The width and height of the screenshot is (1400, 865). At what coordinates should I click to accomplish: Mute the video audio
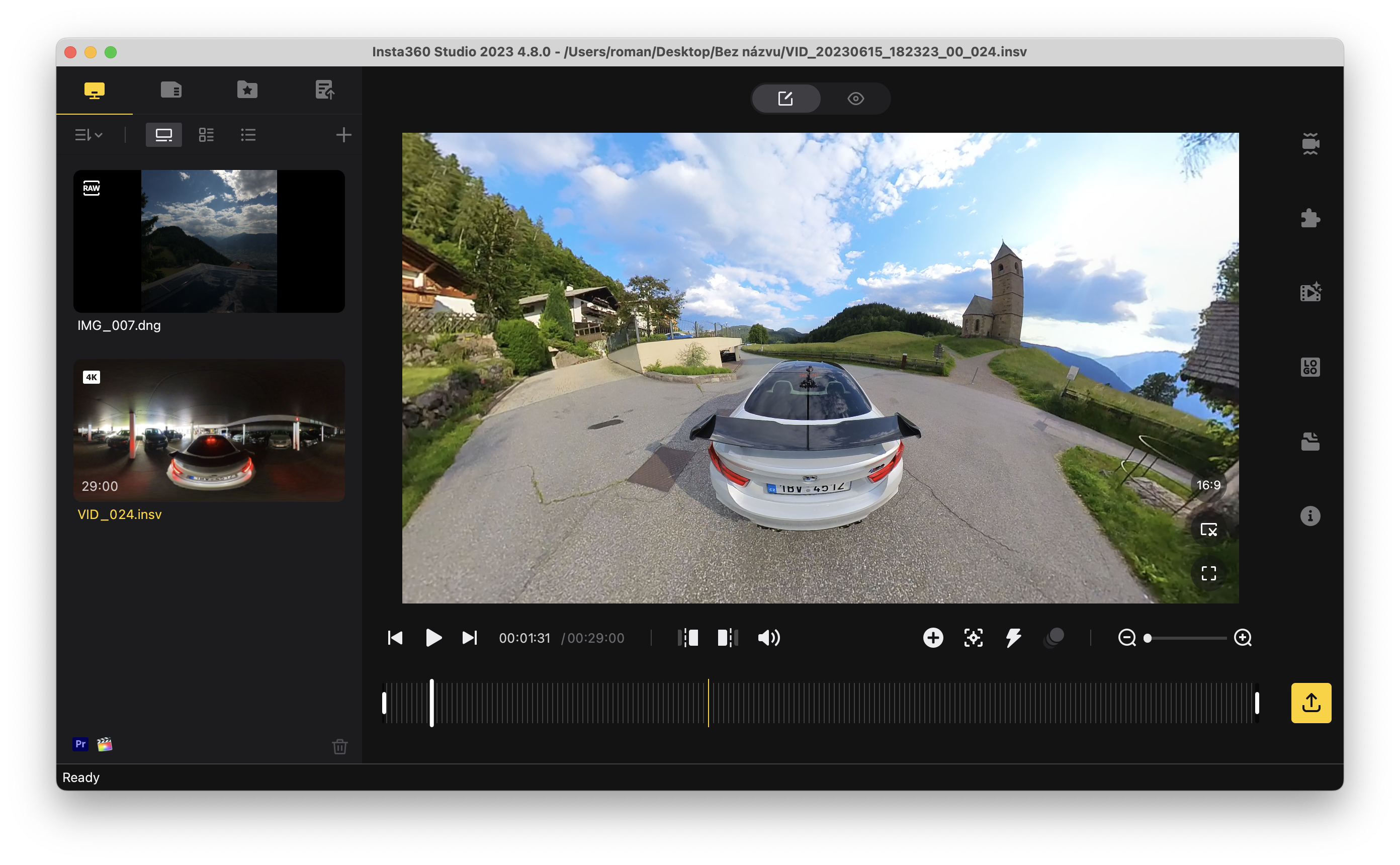(x=769, y=638)
